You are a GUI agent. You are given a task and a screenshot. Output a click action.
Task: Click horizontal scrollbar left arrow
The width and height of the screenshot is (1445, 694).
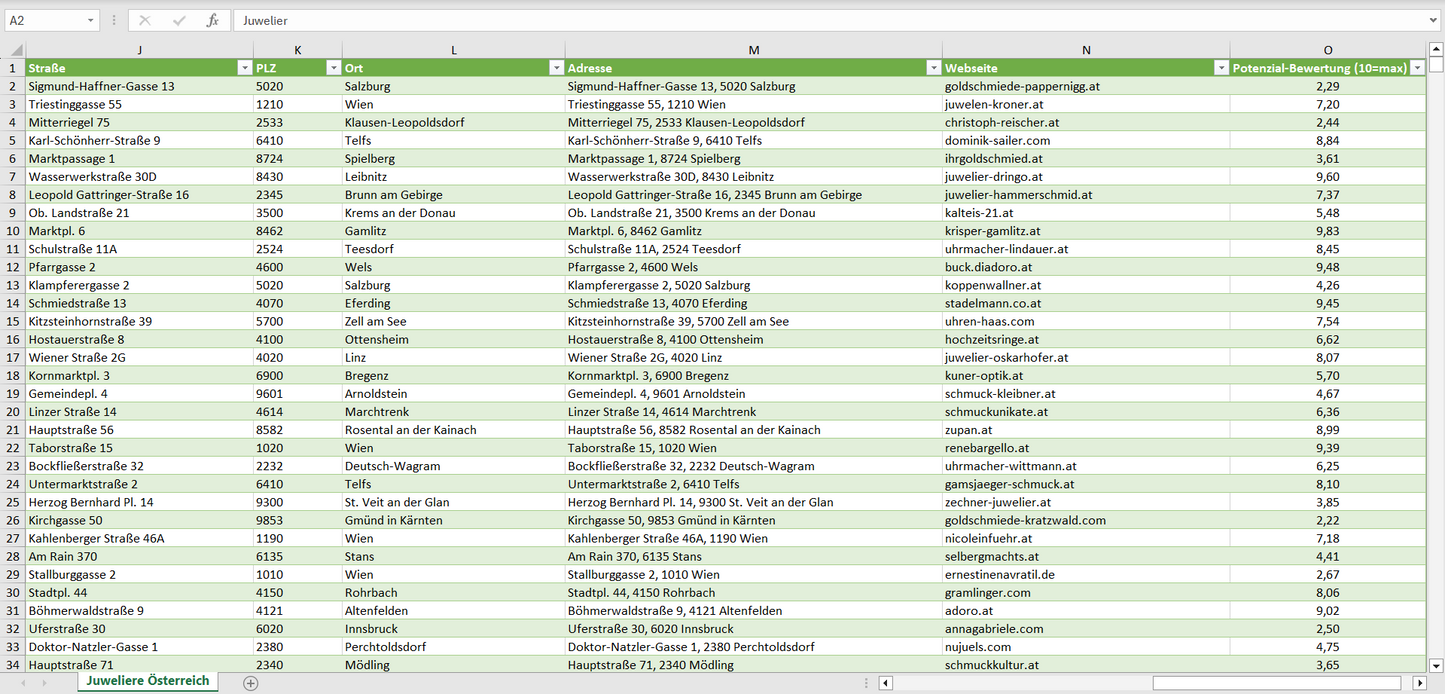886,683
